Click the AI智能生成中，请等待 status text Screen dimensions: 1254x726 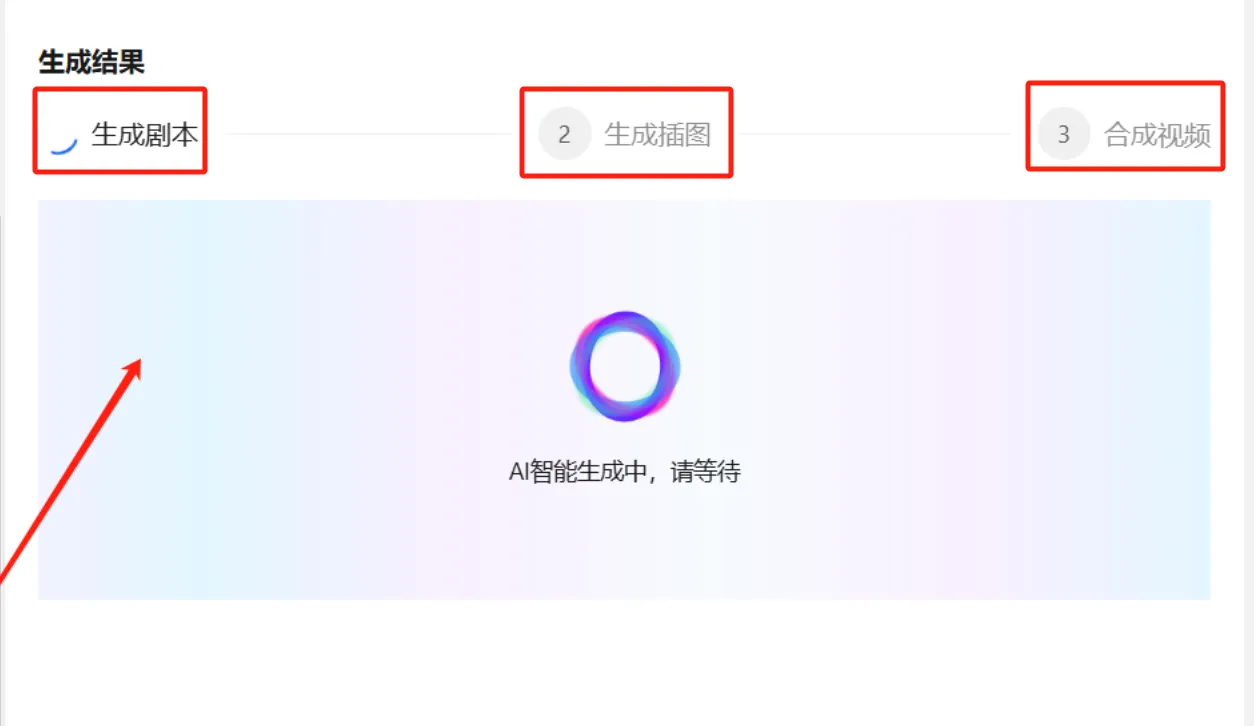(625, 472)
